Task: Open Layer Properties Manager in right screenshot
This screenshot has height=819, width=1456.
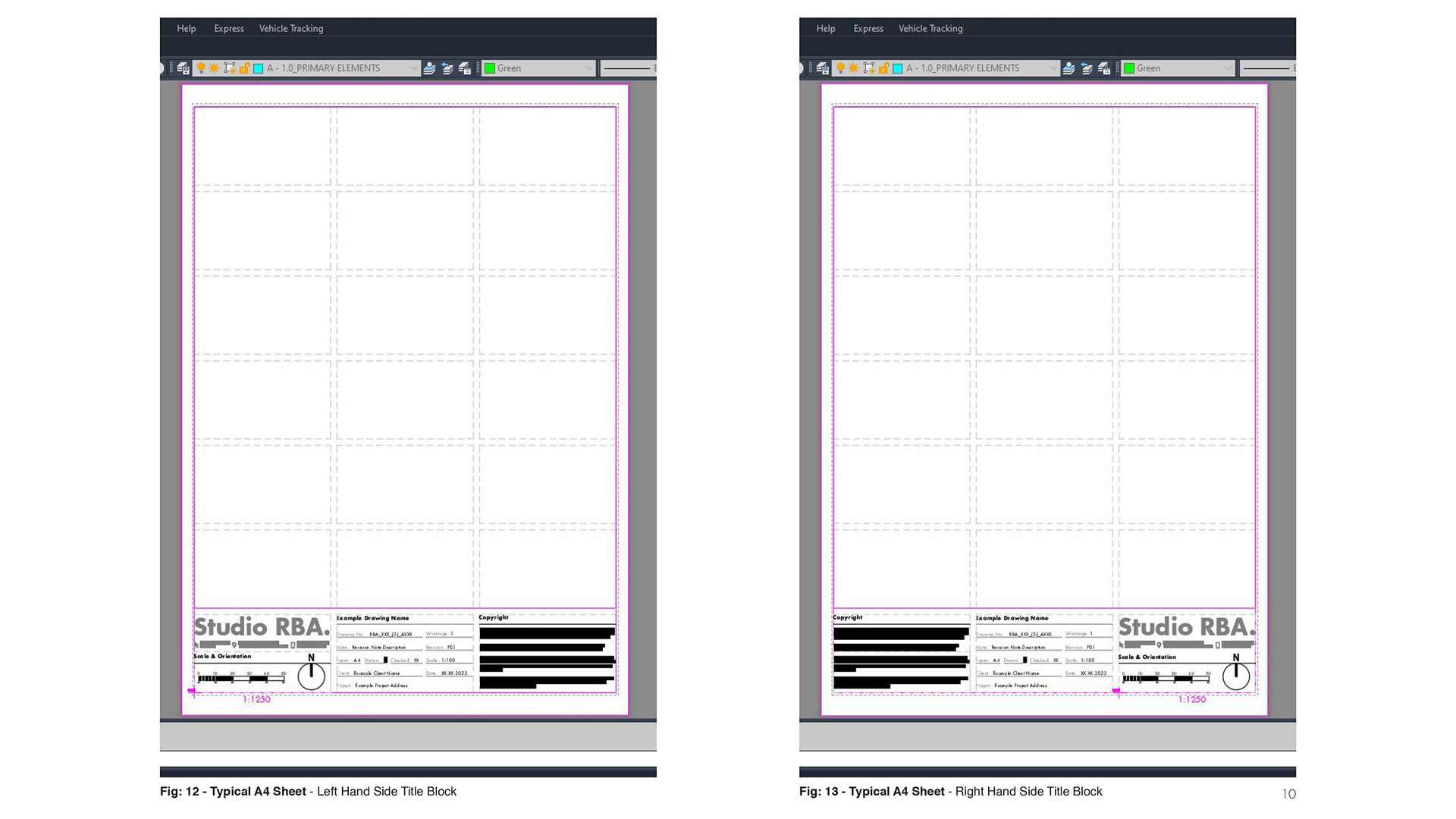Action: coord(822,68)
